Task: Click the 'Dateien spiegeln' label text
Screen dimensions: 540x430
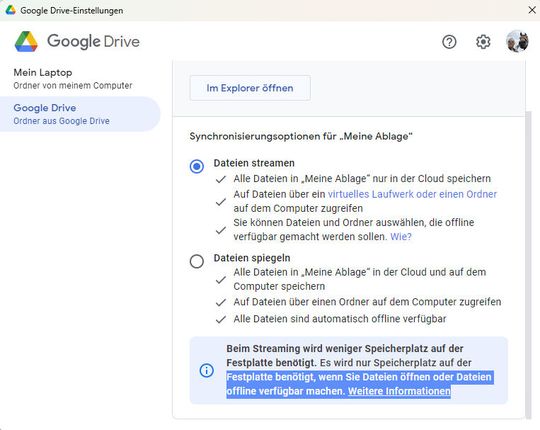Action: pyautogui.click(x=252, y=258)
